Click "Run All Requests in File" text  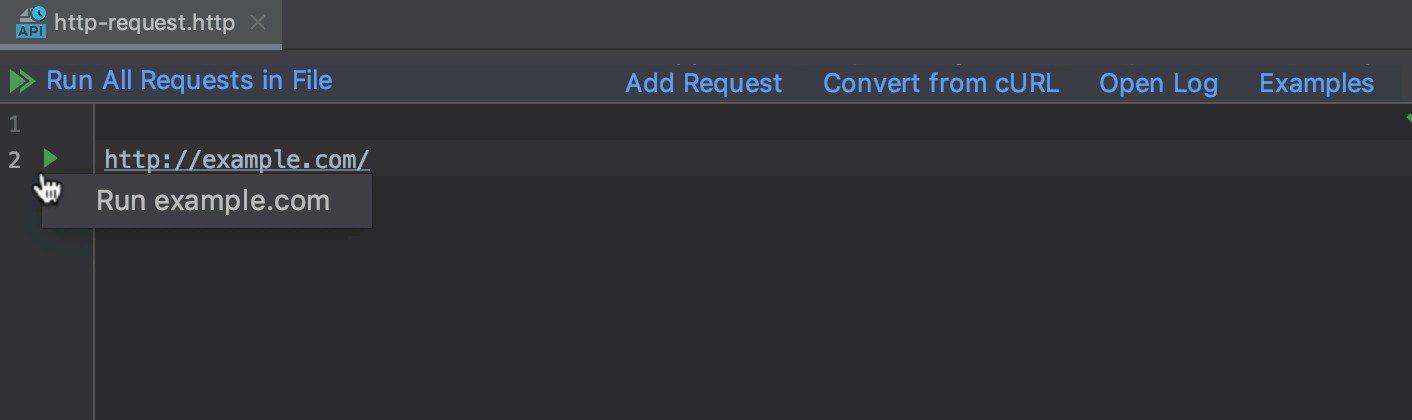189,80
